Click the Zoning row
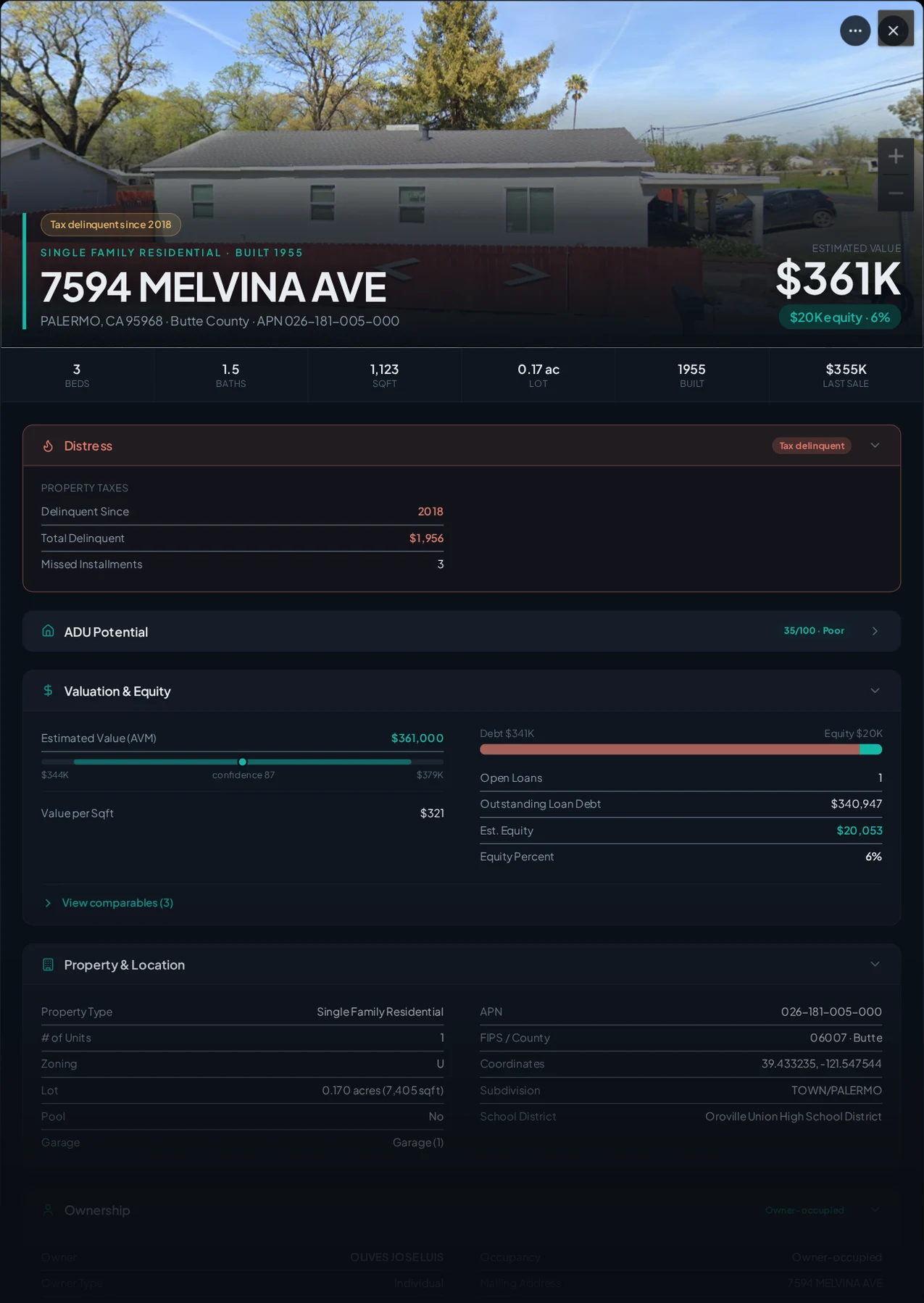The width and height of the screenshot is (924, 1303). (x=242, y=1064)
